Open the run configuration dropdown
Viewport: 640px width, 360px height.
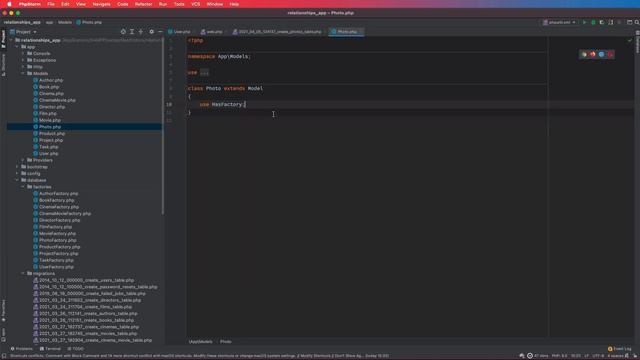coord(559,22)
